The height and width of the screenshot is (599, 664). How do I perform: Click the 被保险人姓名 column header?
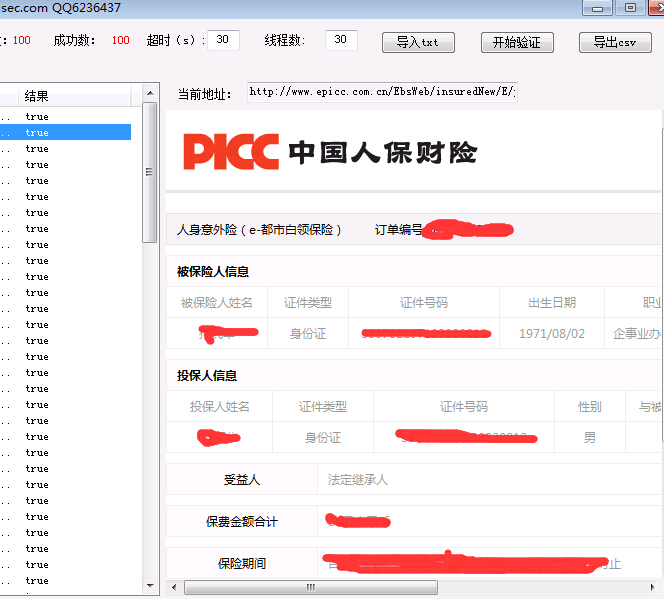click(217, 303)
